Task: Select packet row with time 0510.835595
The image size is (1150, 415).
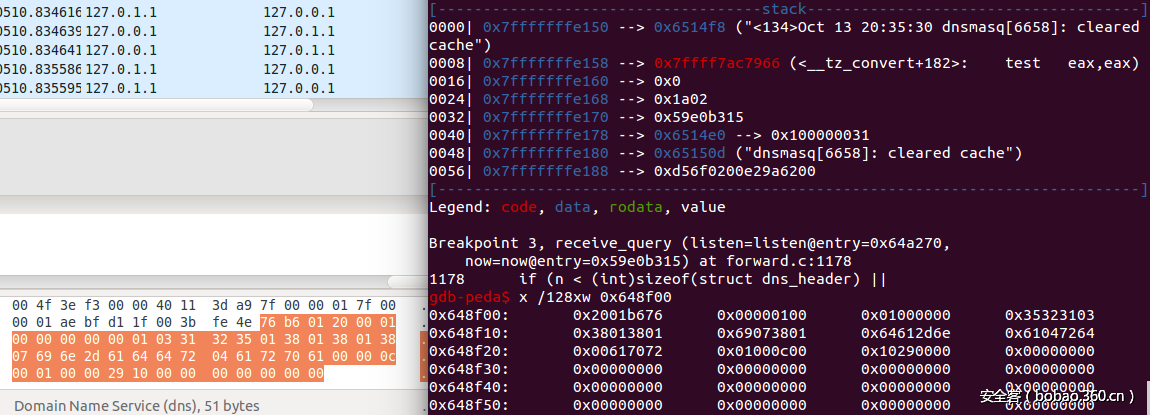Action: (213, 89)
